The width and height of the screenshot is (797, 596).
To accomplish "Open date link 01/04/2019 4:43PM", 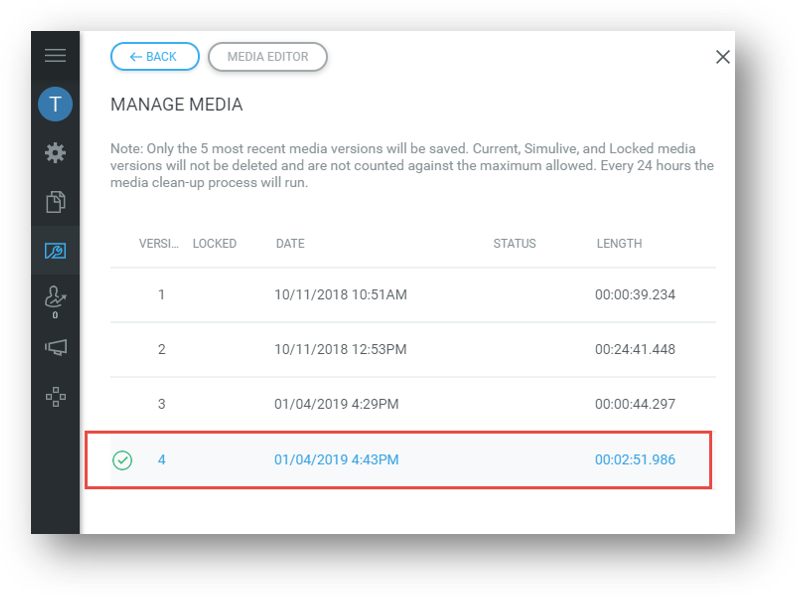I will coord(336,460).
